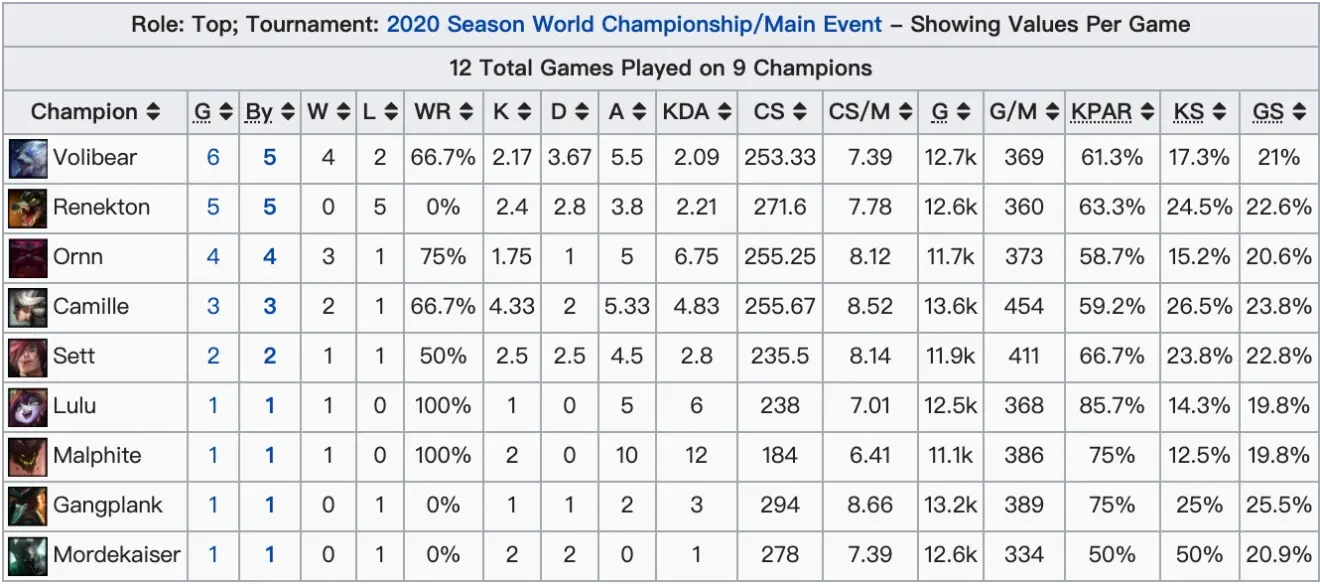This screenshot has width=1320, height=584.
Task: Click the Renekton champion icon
Action: pos(27,208)
